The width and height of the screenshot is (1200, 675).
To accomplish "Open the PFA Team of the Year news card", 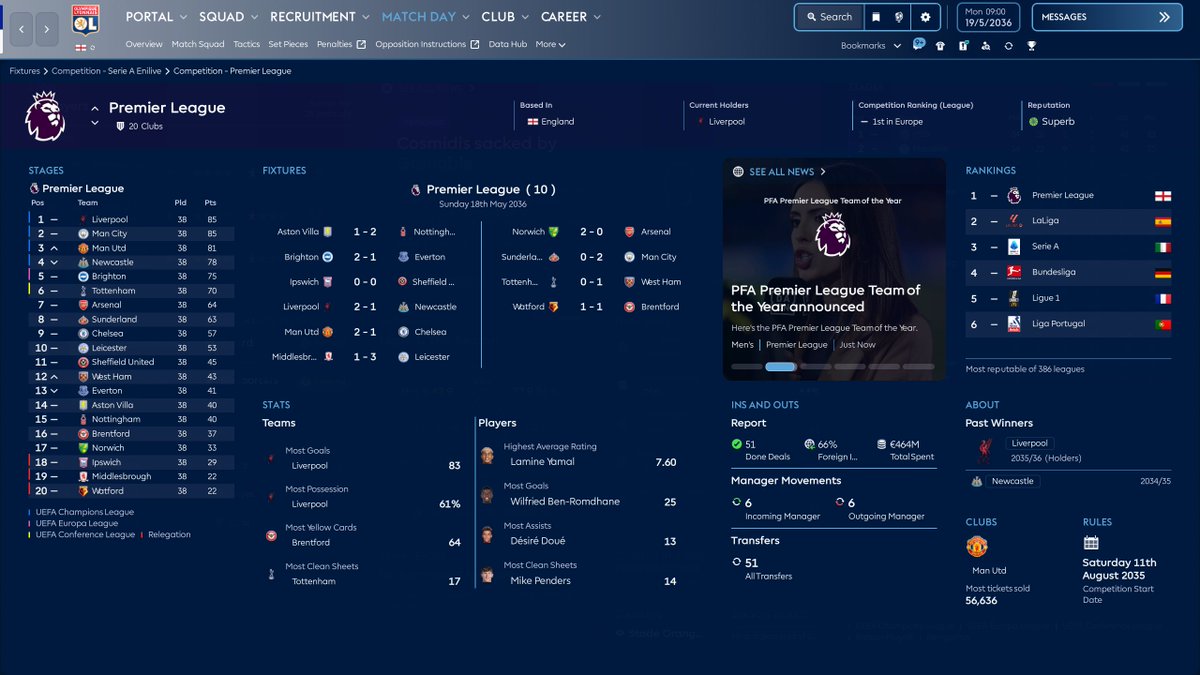I will point(834,269).
